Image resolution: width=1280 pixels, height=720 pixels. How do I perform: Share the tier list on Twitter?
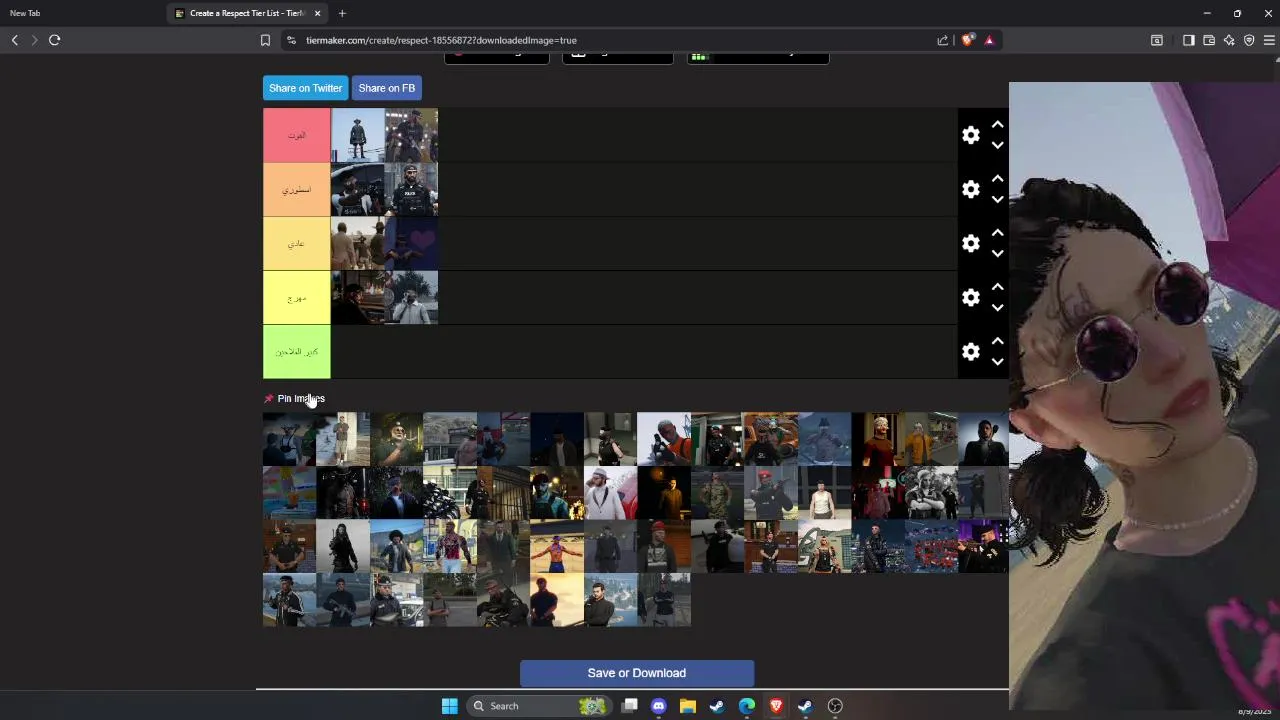click(305, 88)
